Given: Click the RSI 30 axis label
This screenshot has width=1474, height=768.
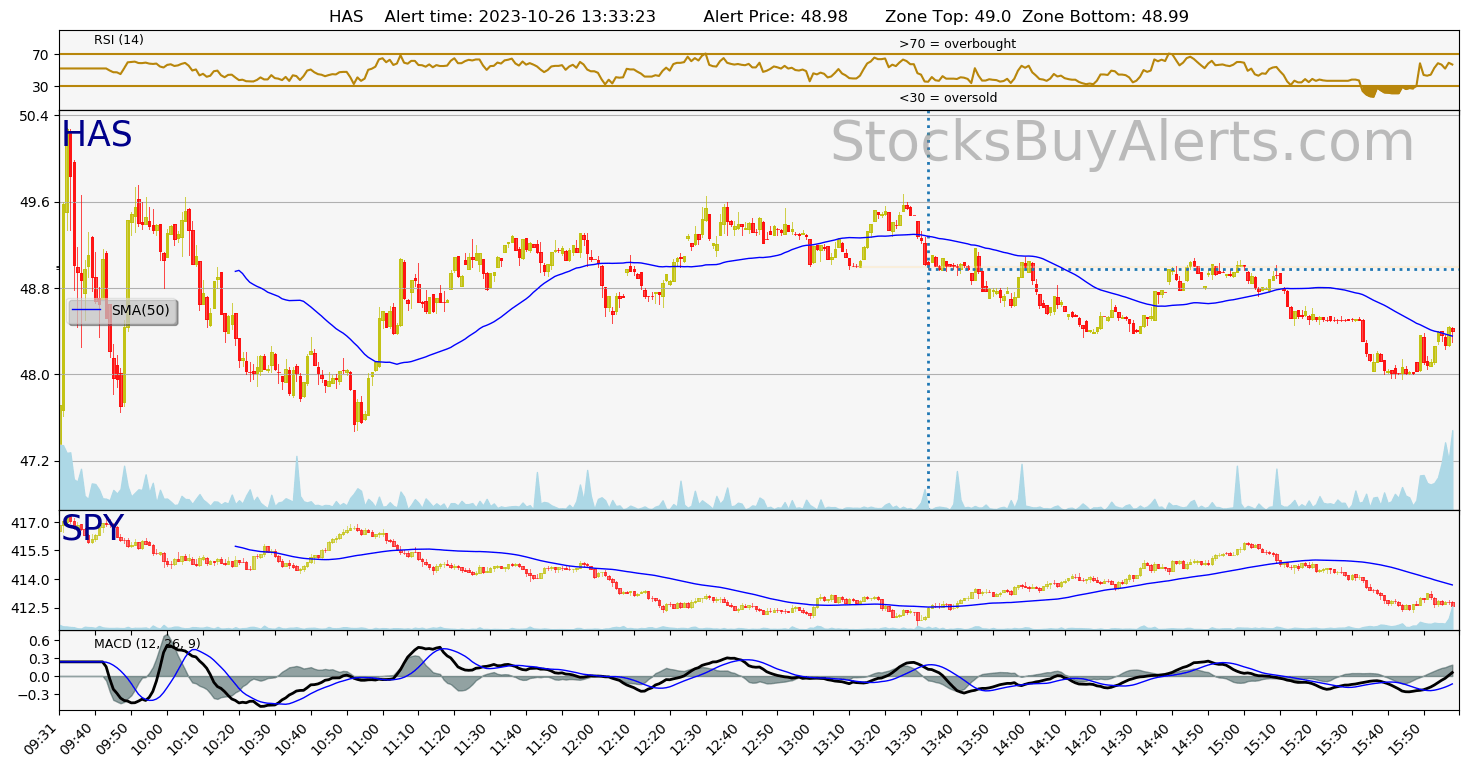Looking at the screenshot, I should [41, 87].
